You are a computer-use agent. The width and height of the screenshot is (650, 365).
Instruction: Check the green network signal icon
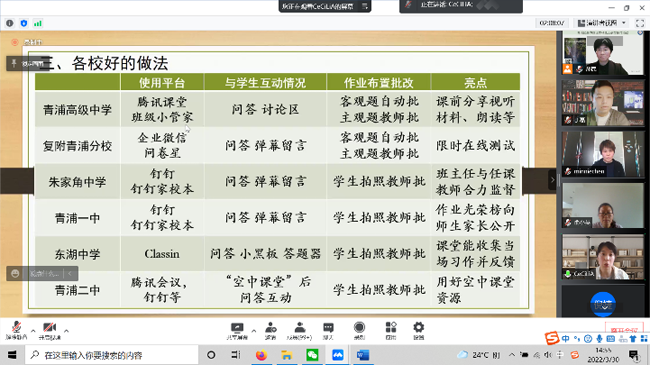pyautogui.click(x=38, y=23)
